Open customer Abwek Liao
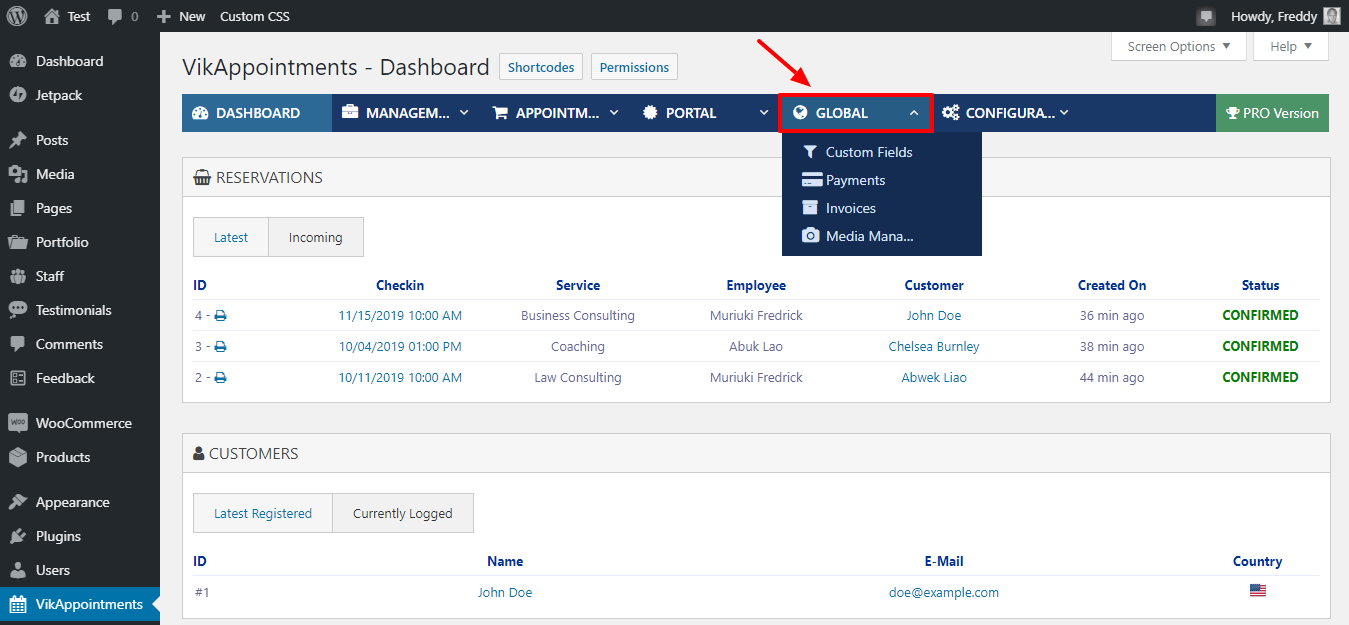 point(934,378)
